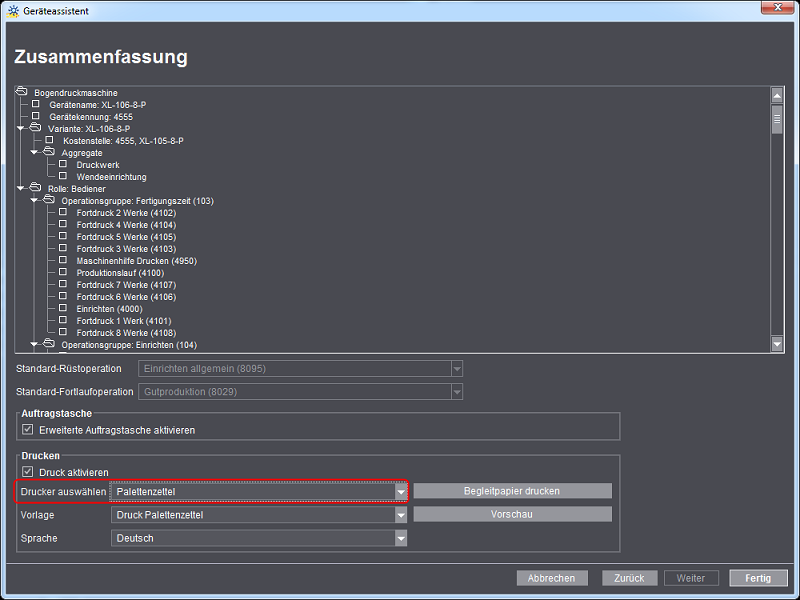Click the tree scrollbar down arrow
Viewport: 800px width, 600px height.
coord(777,344)
